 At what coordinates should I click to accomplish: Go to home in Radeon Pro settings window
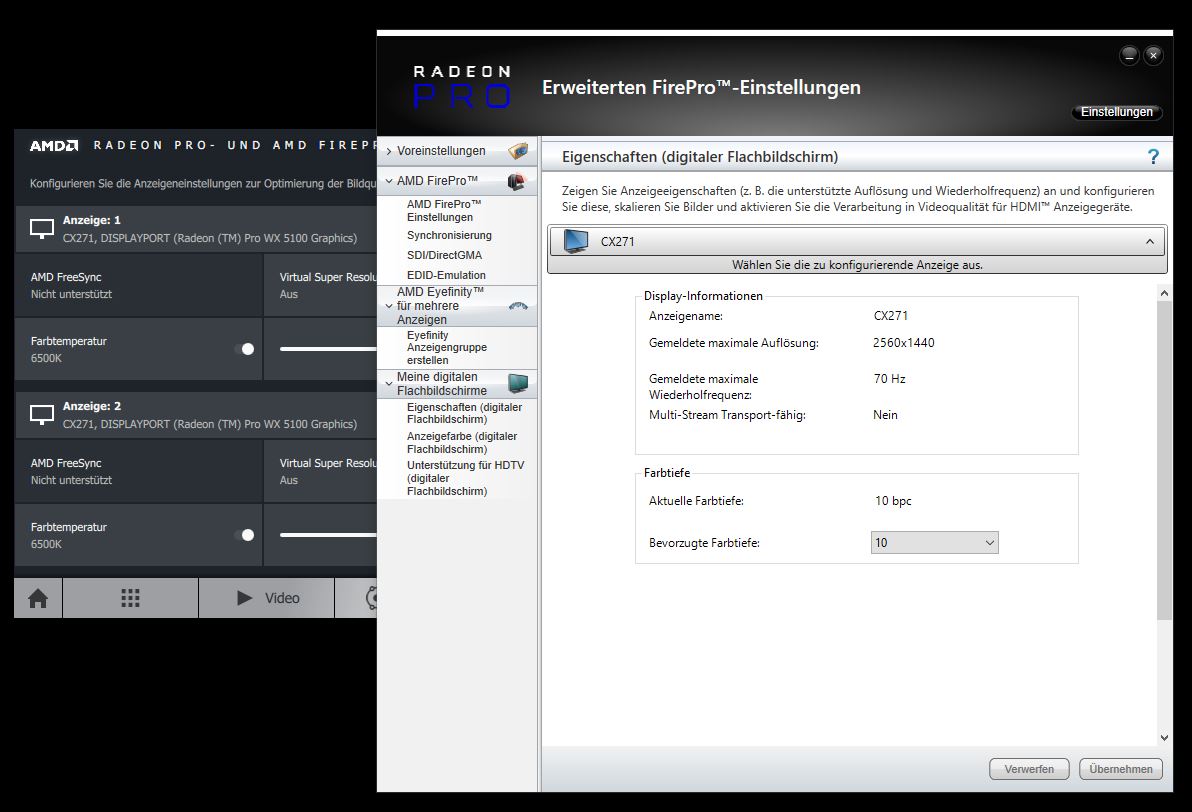(x=38, y=598)
